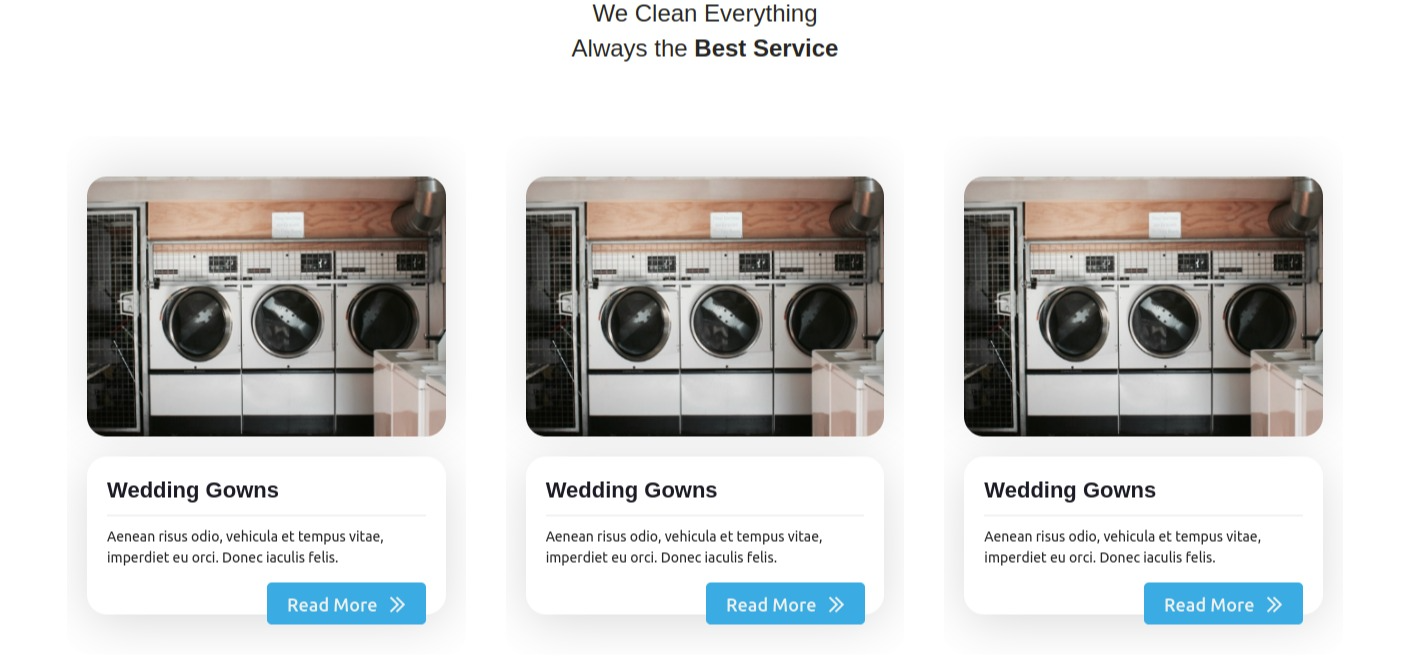The height and width of the screenshot is (657, 1405).
Task: Select the laundromat photo in the left card
Action: (266, 306)
